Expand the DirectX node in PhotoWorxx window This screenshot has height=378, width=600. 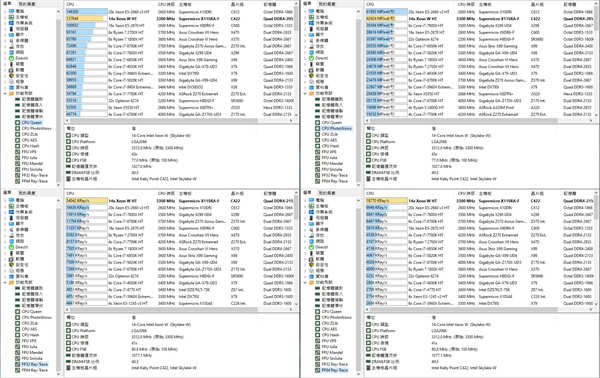pos(305,58)
